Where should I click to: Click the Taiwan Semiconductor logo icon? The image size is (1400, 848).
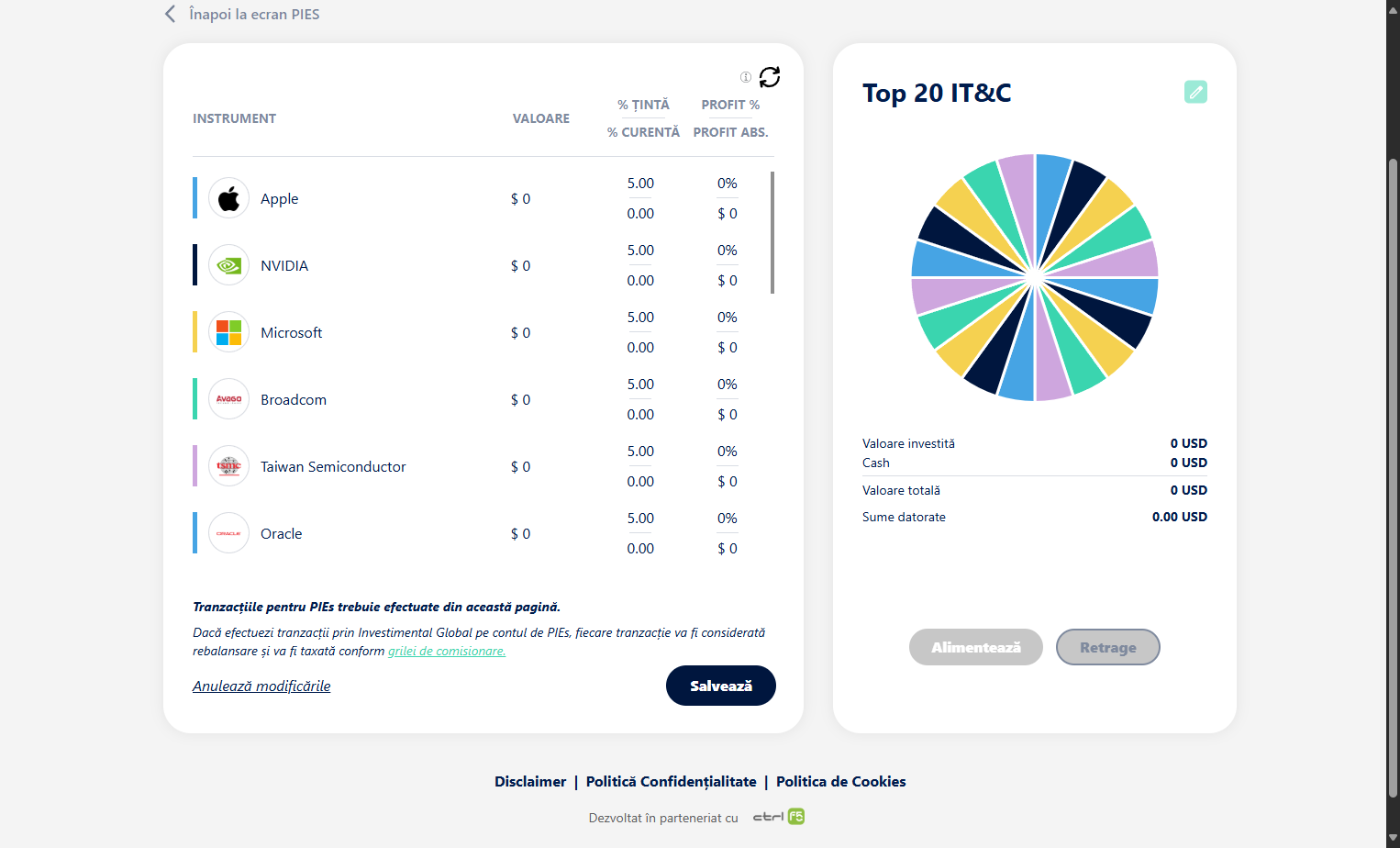coord(228,466)
